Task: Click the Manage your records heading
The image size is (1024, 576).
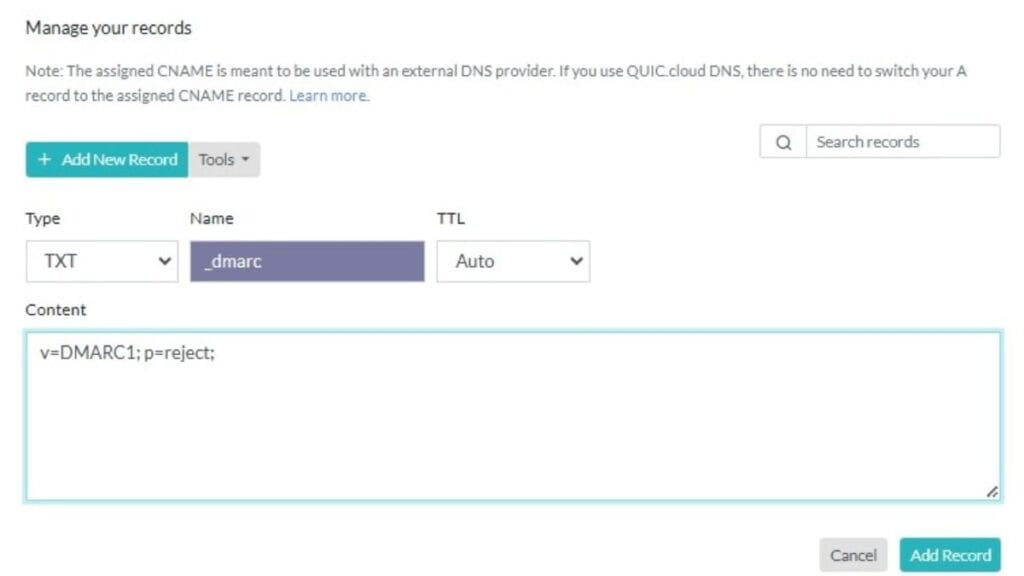Action: click(x=109, y=28)
